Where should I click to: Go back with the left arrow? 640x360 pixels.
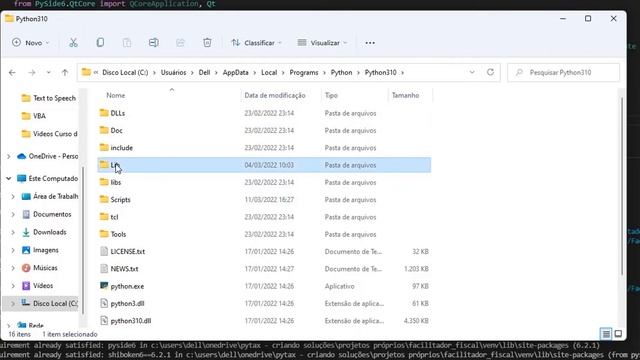(12, 73)
